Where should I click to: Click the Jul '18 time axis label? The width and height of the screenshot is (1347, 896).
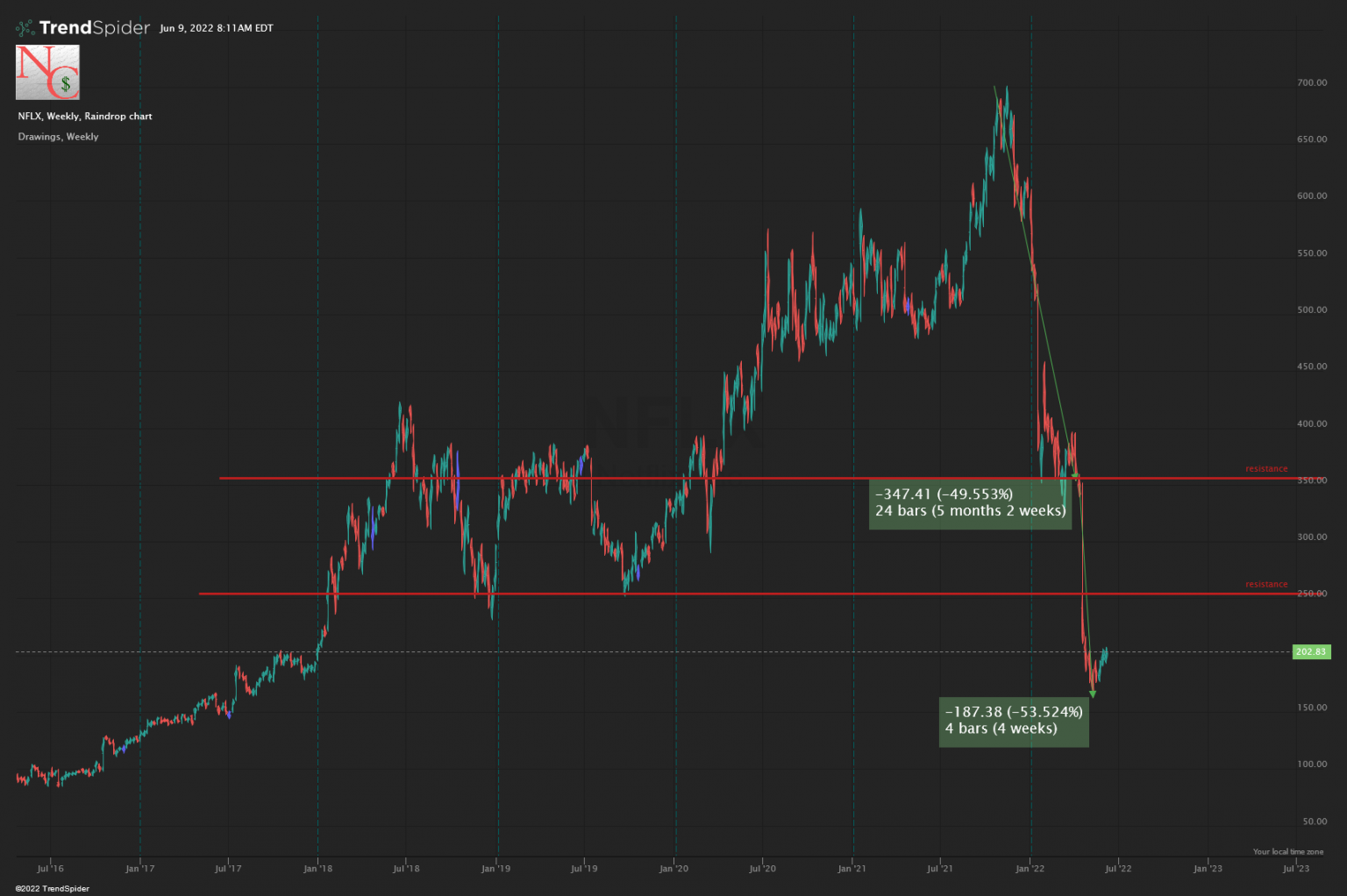coord(406,869)
